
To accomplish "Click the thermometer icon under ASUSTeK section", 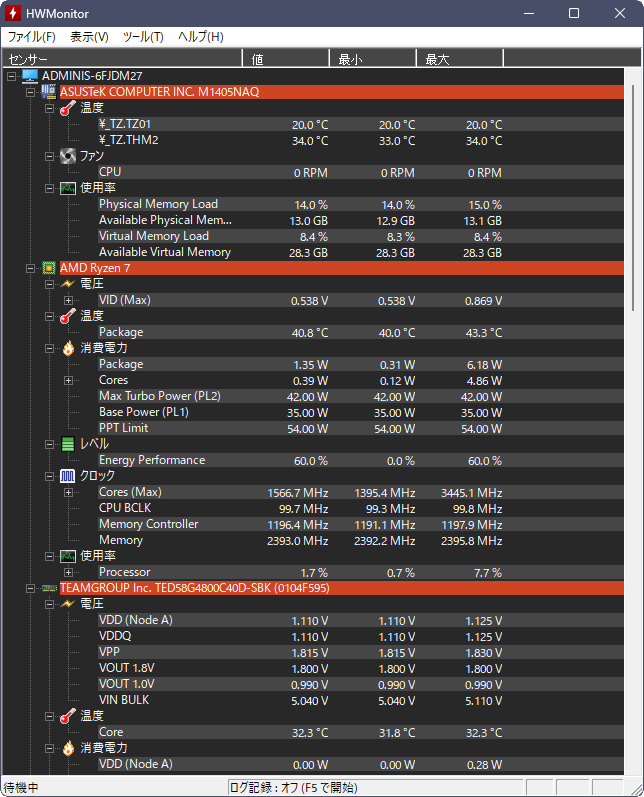I will (x=68, y=108).
